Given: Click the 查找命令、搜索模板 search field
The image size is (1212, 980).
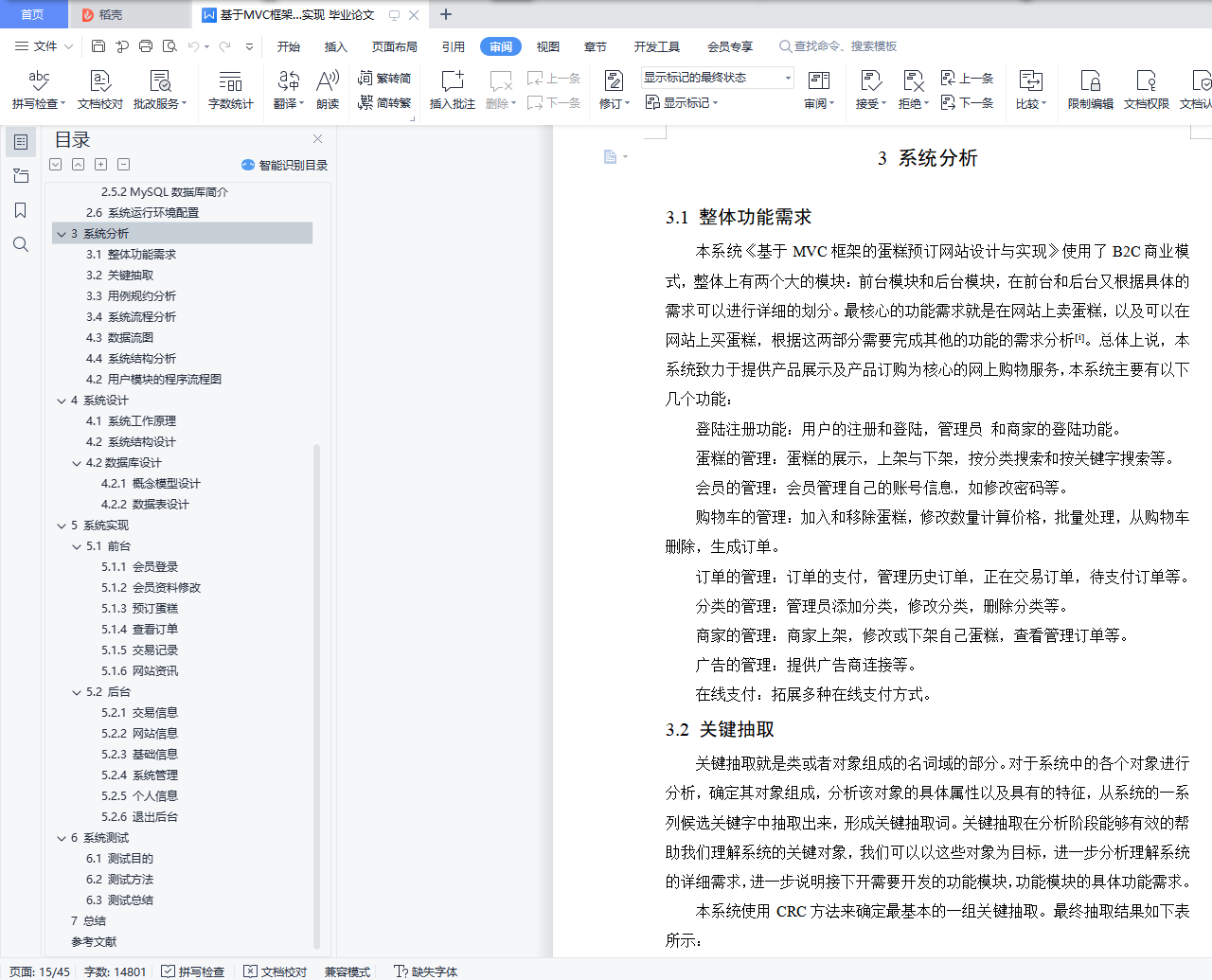Looking at the screenshot, I should pyautogui.click(x=838, y=46).
